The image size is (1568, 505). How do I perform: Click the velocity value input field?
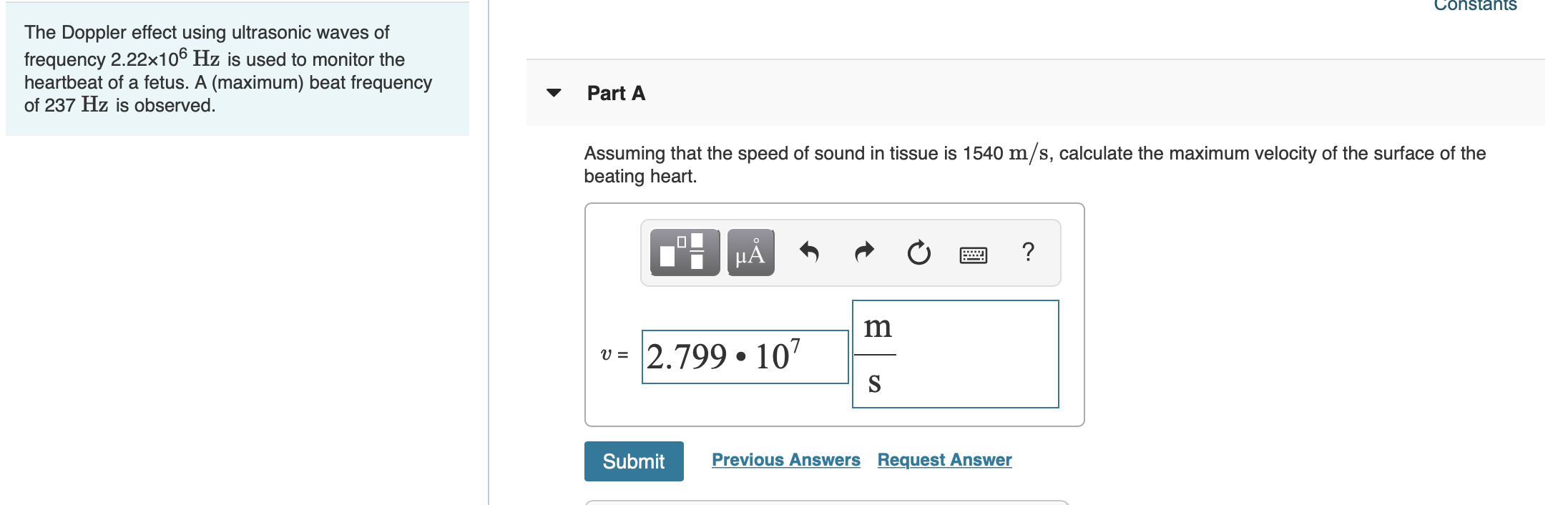pyautogui.click(x=745, y=357)
